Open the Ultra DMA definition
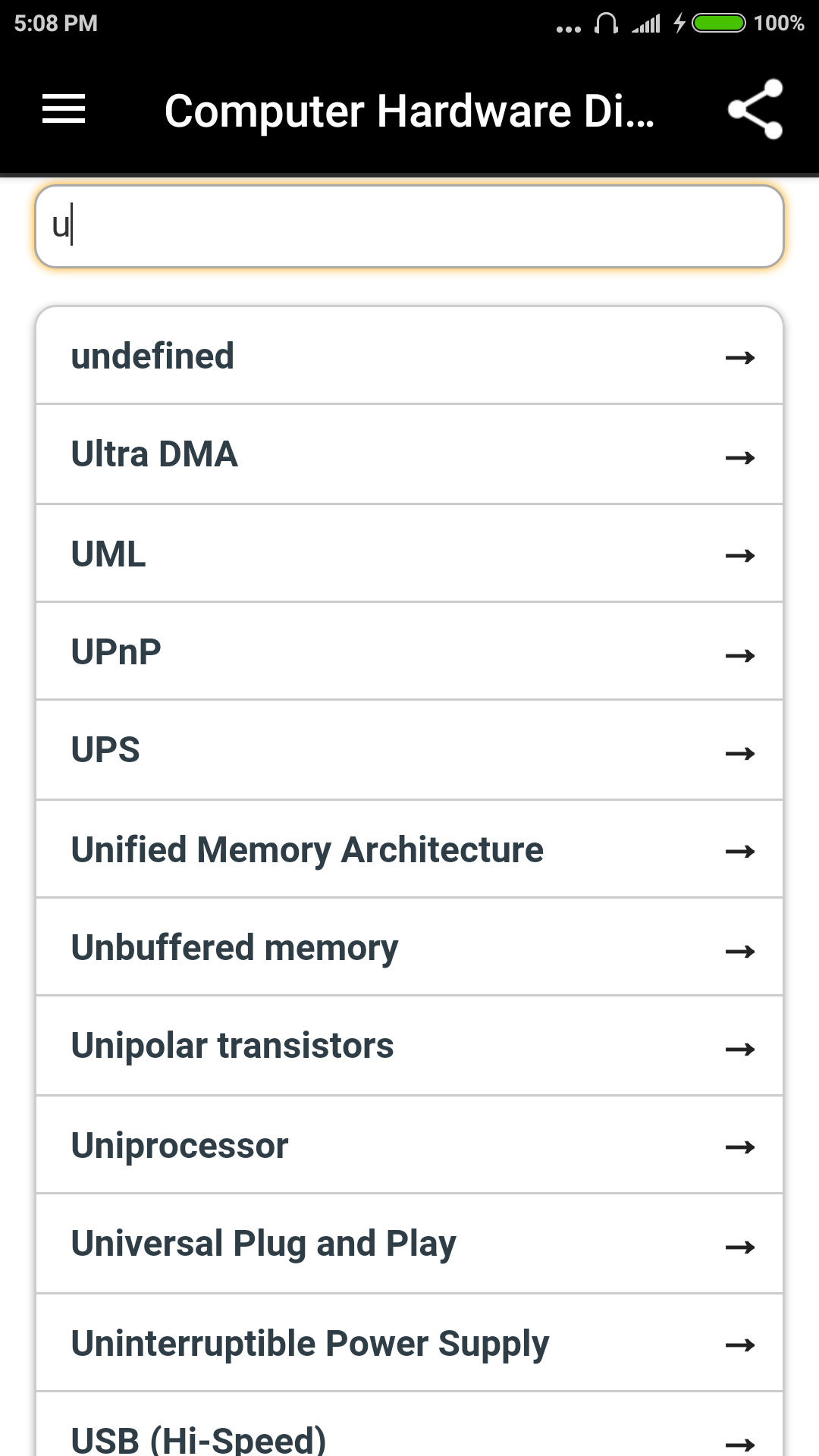 [409, 454]
